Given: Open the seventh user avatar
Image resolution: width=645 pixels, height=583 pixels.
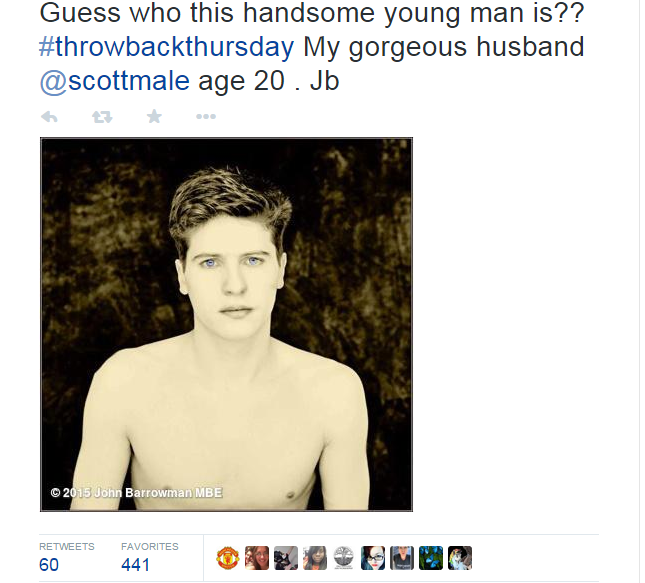Looking at the screenshot, I should coord(402,557).
